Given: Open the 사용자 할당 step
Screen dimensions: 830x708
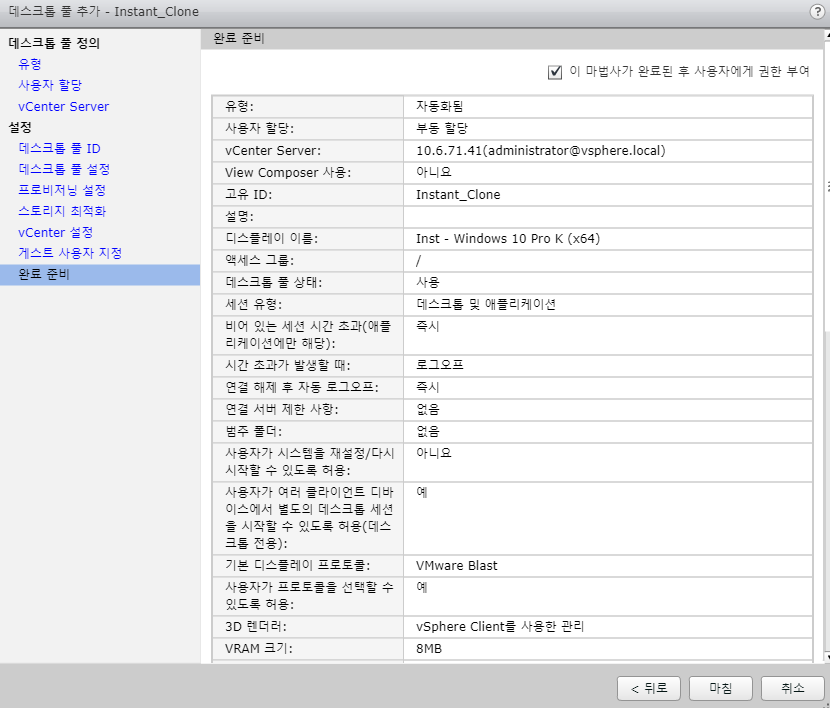Looking at the screenshot, I should pyautogui.click(x=50, y=85).
